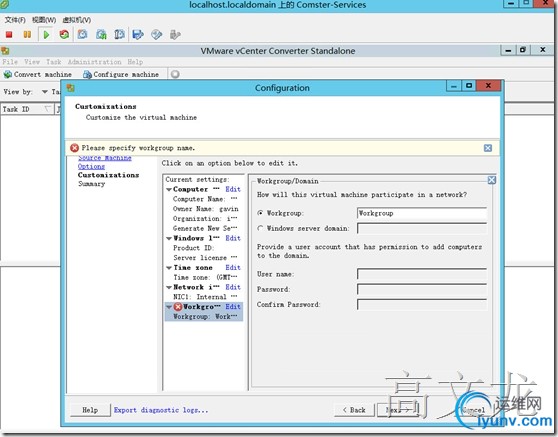The image size is (558, 437).
Task: Click the Task ID column header
Action: point(27,109)
